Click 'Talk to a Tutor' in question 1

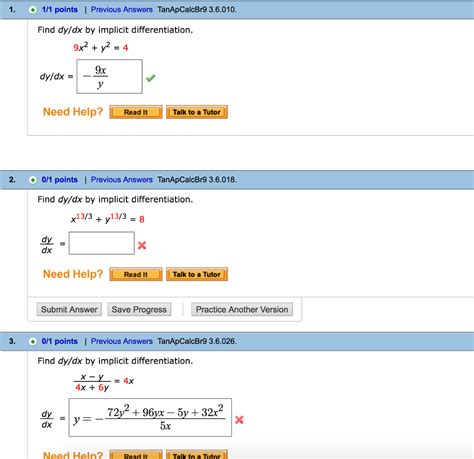[197, 112]
